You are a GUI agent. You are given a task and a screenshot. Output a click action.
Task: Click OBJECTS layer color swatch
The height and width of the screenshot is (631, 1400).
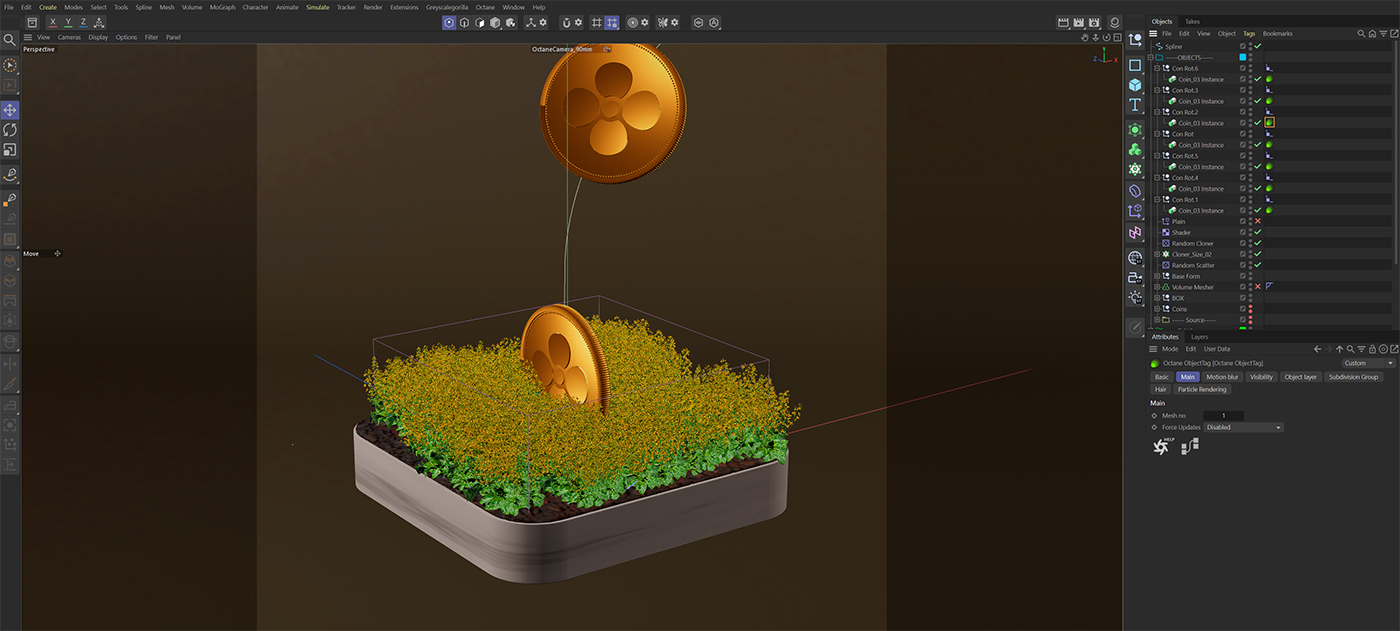point(1243,57)
